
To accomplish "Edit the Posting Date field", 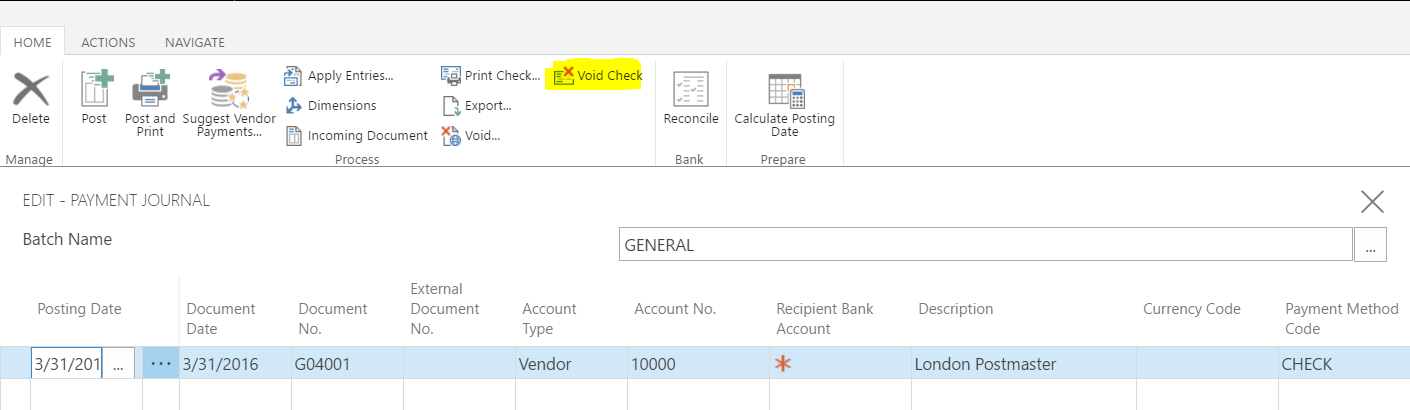I will coord(67,365).
